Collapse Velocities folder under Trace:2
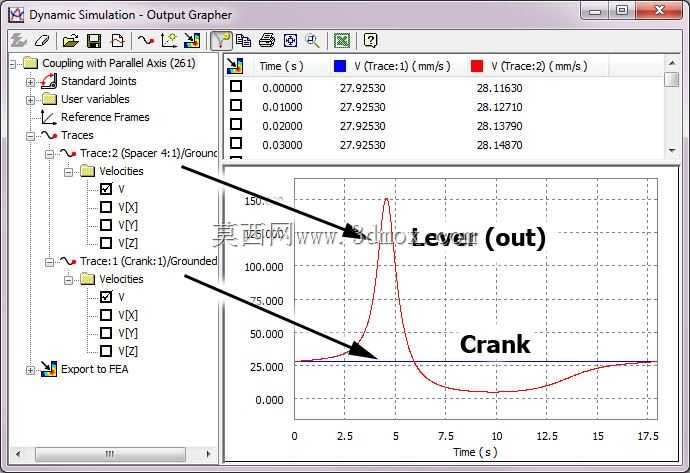Image resolution: width=690 pixels, height=473 pixels. (x=68, y=172)
